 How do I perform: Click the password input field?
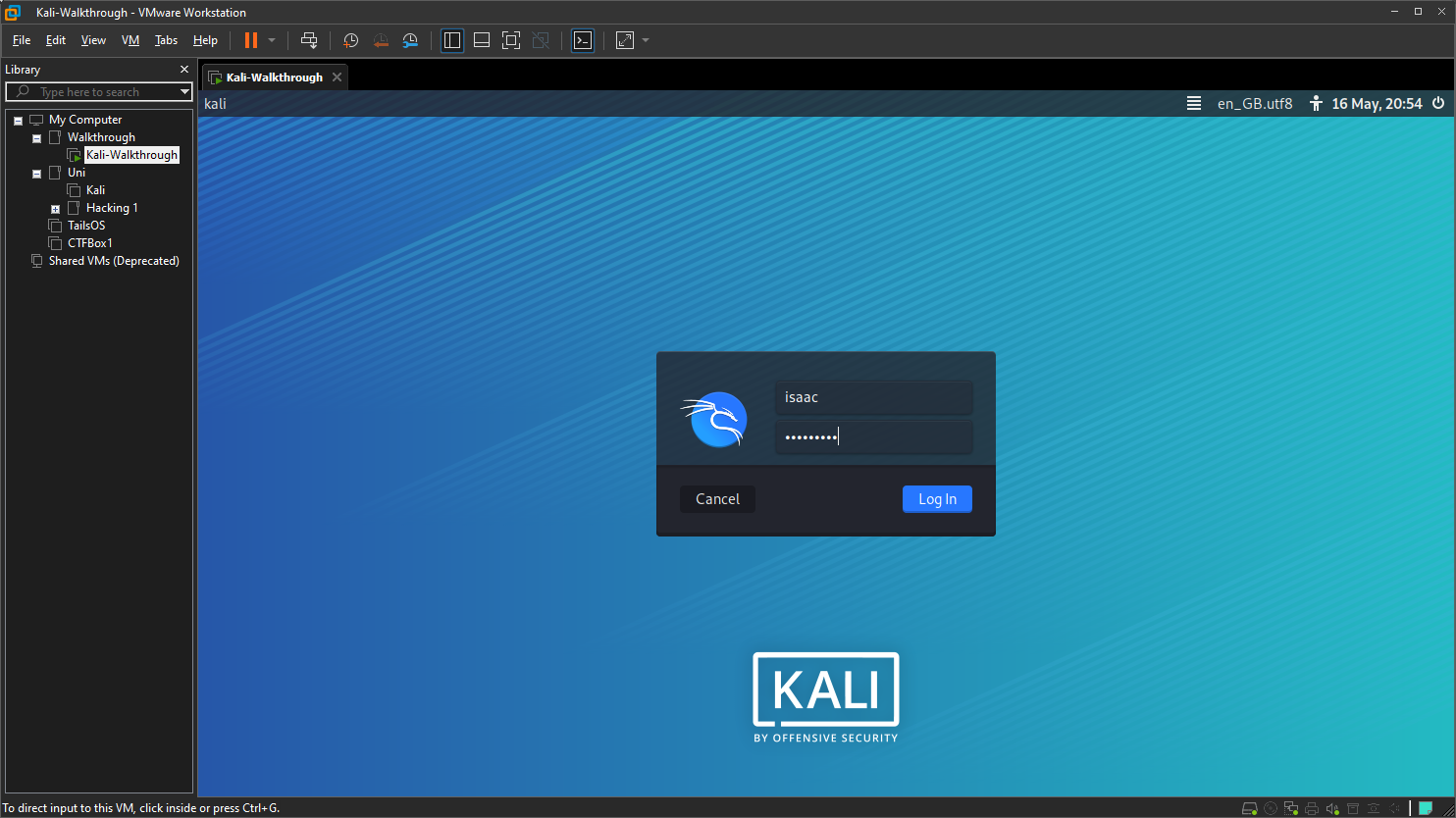point(873,437)
